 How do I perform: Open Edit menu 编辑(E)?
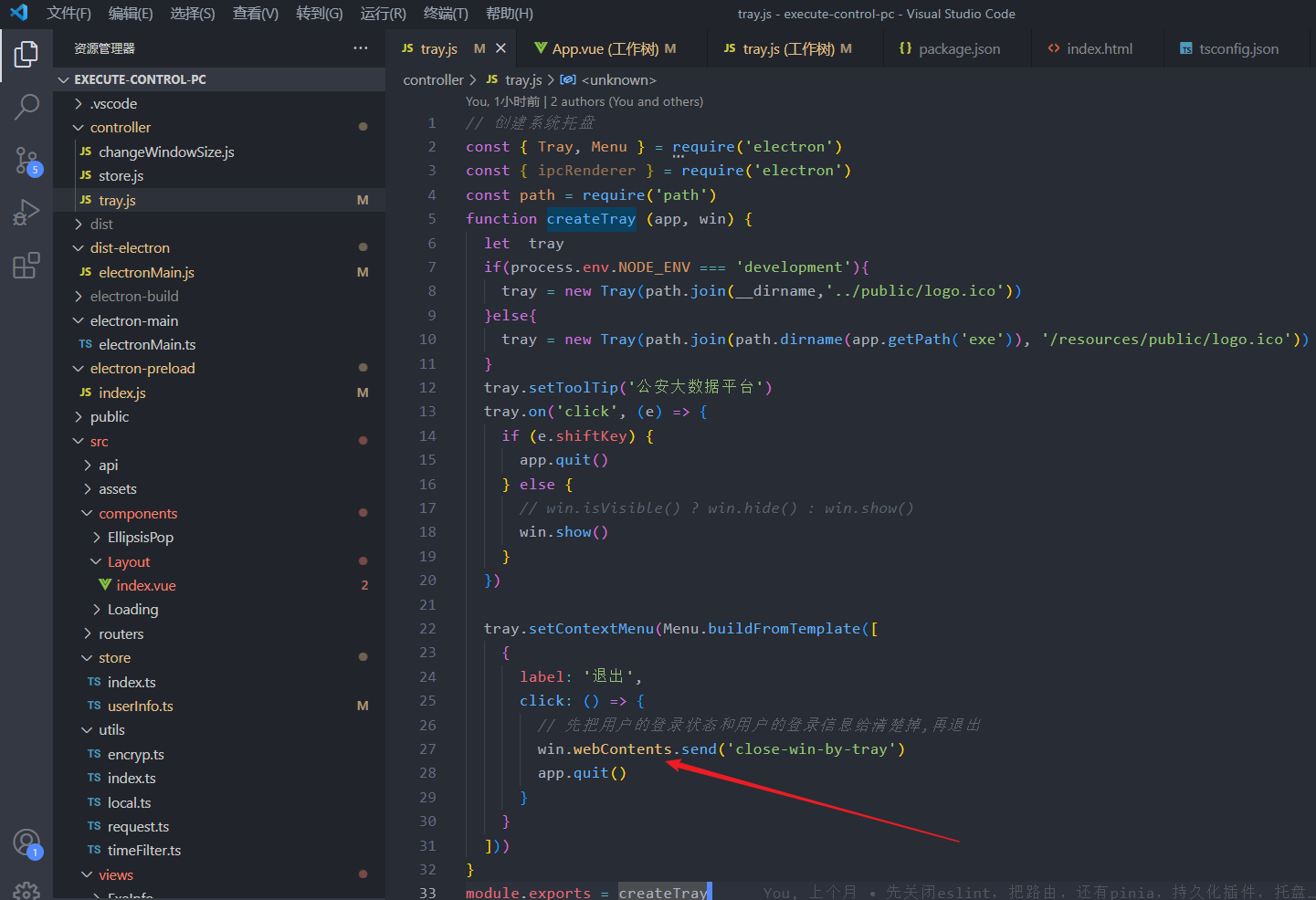(131, 14)
